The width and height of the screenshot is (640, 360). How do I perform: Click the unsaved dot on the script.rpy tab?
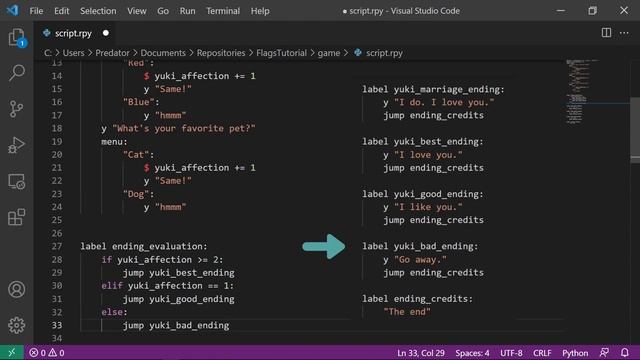[x=106, y=33]
